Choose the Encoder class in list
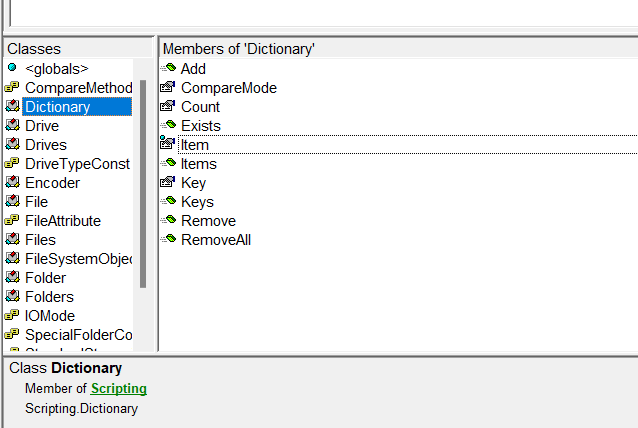 [52, 183]
